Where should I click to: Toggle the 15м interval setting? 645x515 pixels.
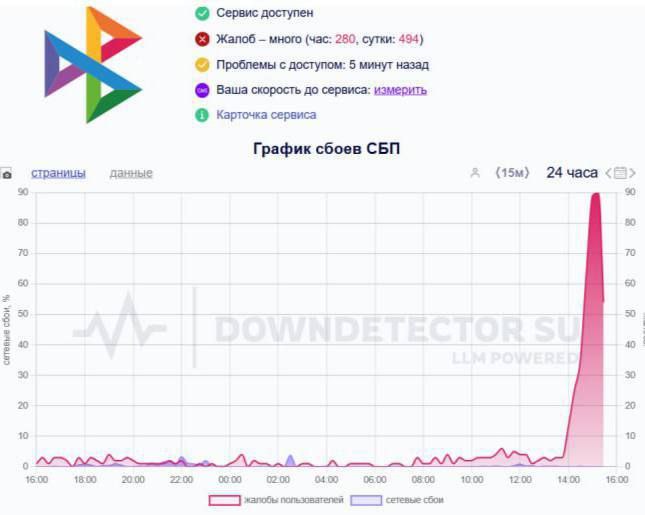pyautogui.click(x=512, y=173)
